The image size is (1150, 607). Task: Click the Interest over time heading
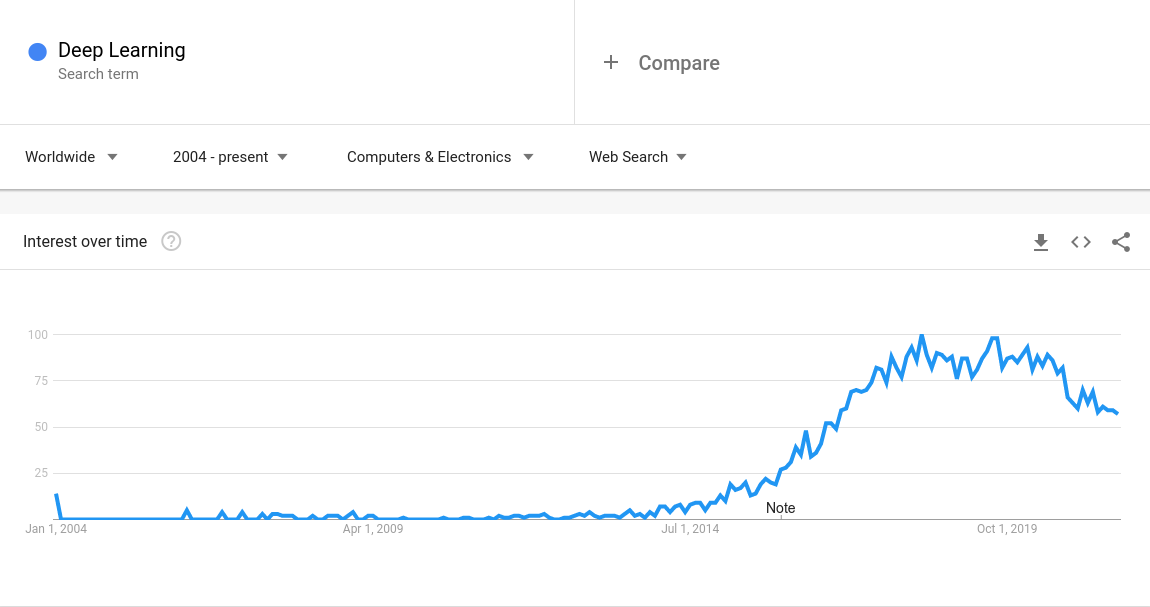pos(85,241)
